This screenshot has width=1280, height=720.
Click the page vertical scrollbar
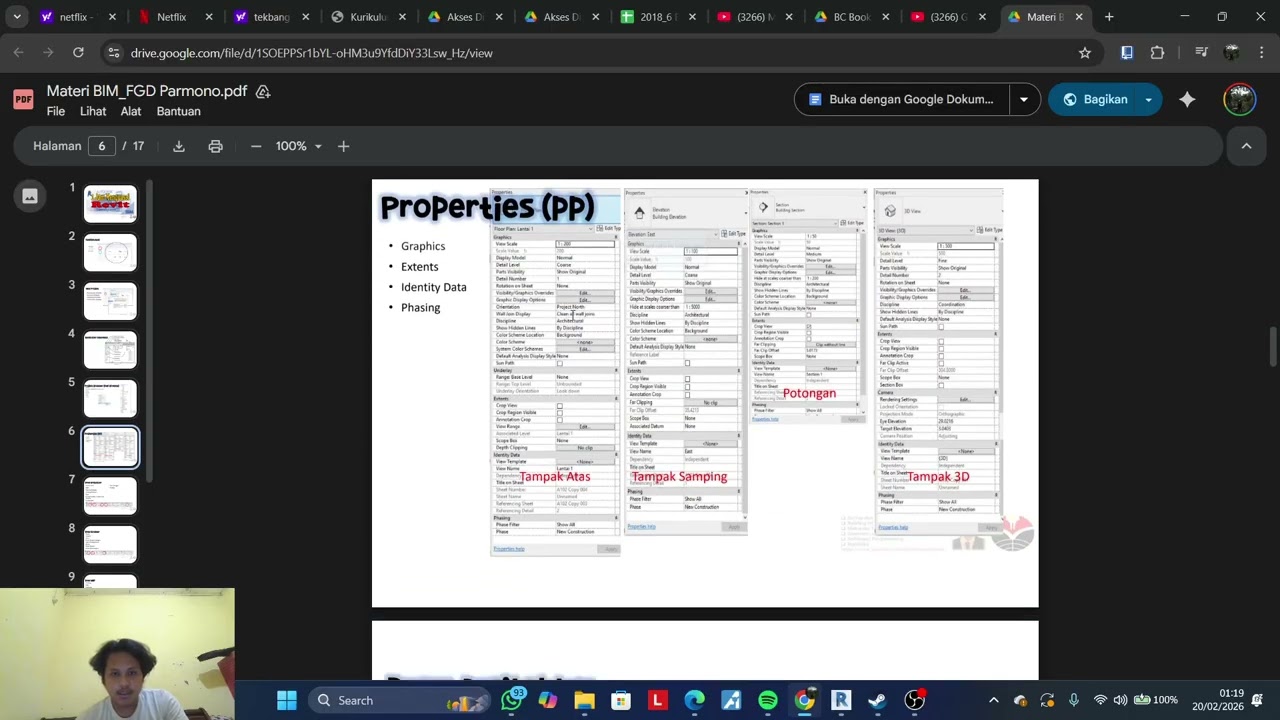[1273, 346]
